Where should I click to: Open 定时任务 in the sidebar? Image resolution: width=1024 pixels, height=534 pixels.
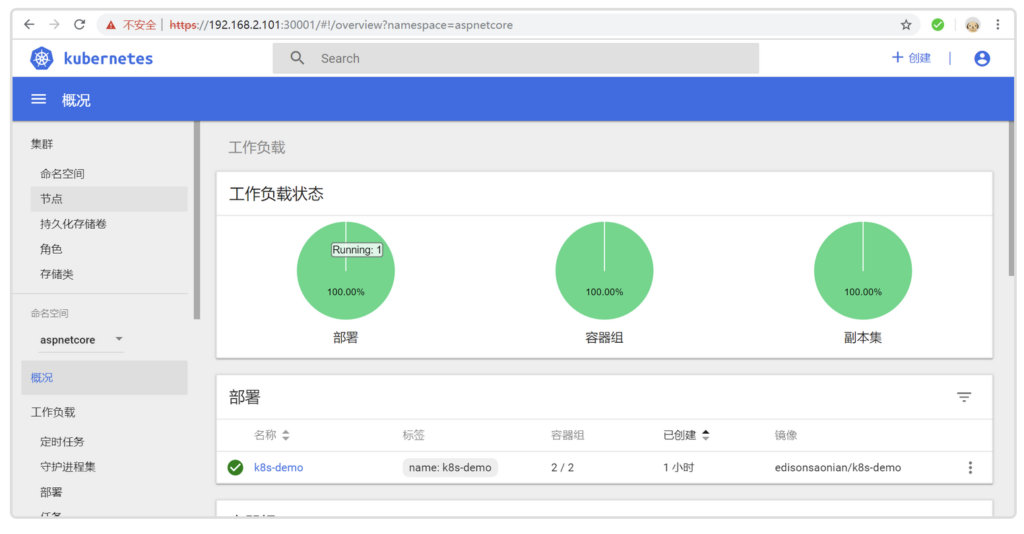(62, 442)
